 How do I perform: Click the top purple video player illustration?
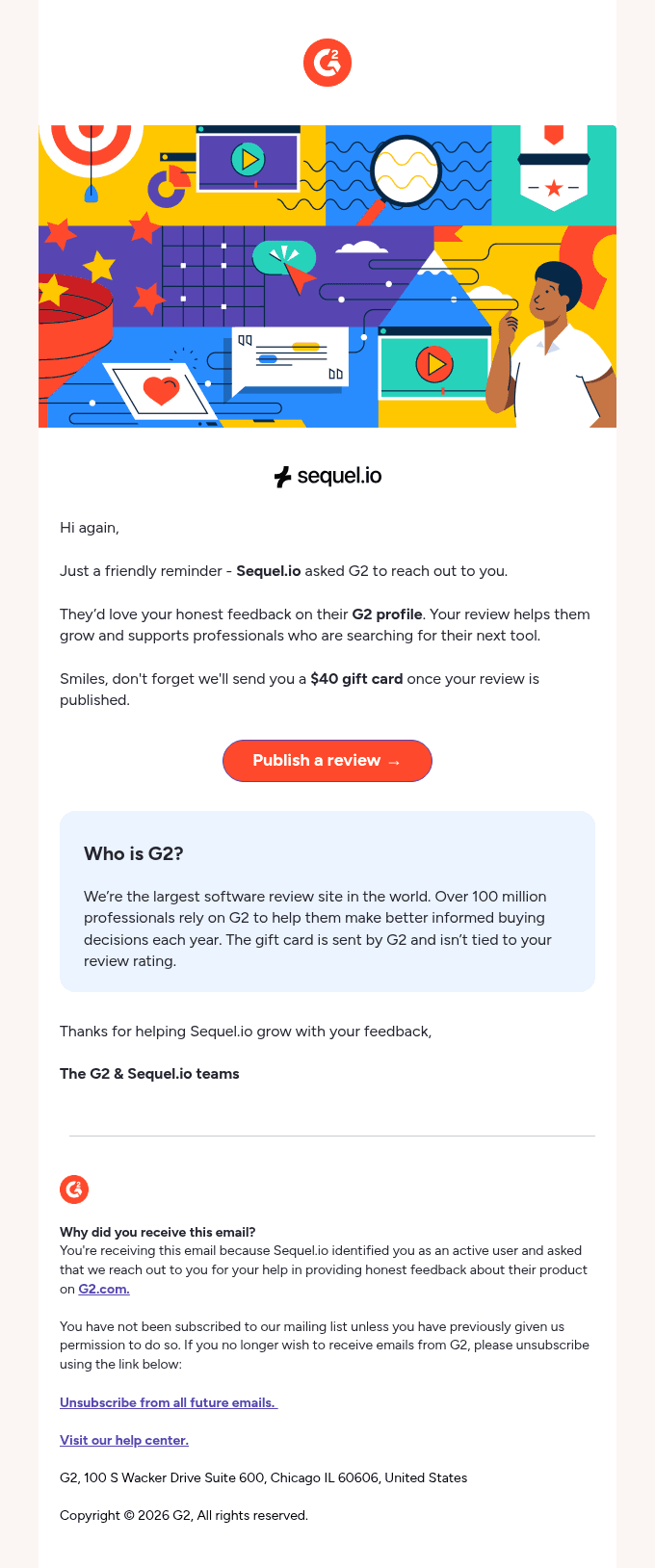tap(249, 159)
